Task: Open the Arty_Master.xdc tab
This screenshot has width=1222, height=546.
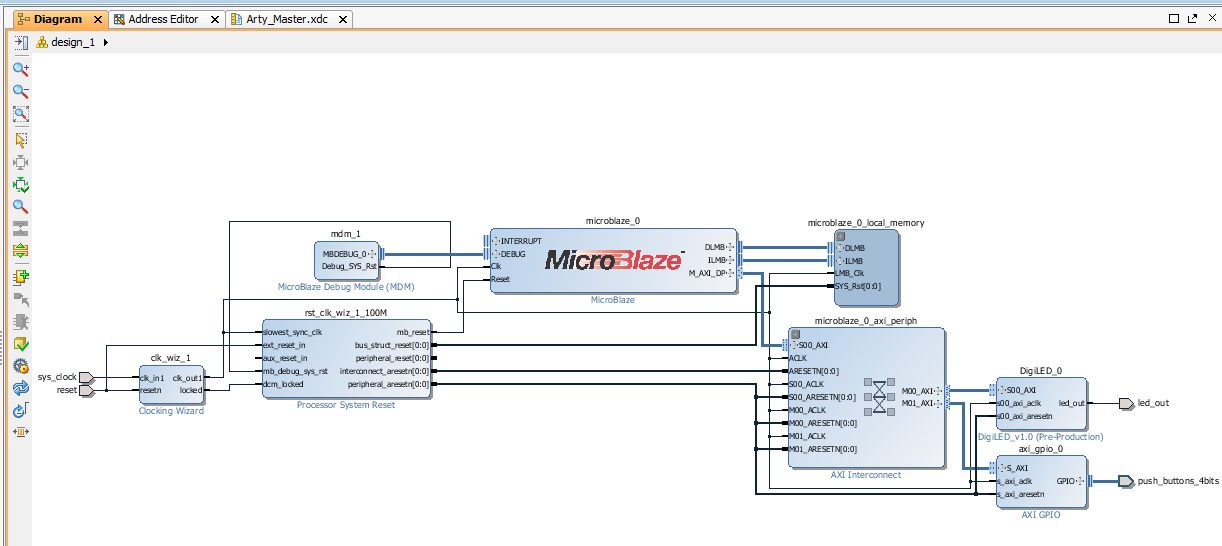Action: [288, 19]
